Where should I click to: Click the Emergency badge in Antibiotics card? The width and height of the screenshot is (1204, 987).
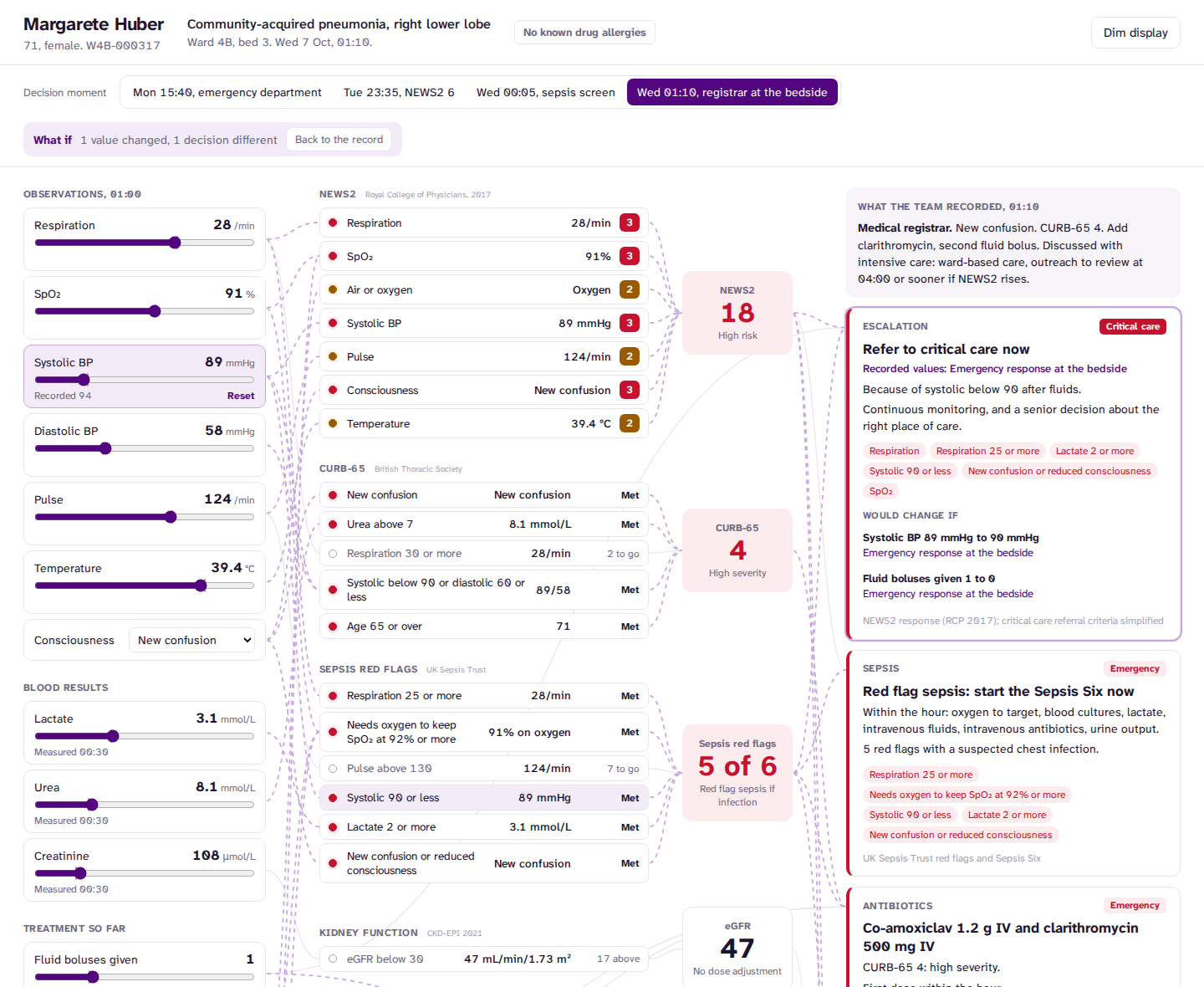(x=1135, y=905)
